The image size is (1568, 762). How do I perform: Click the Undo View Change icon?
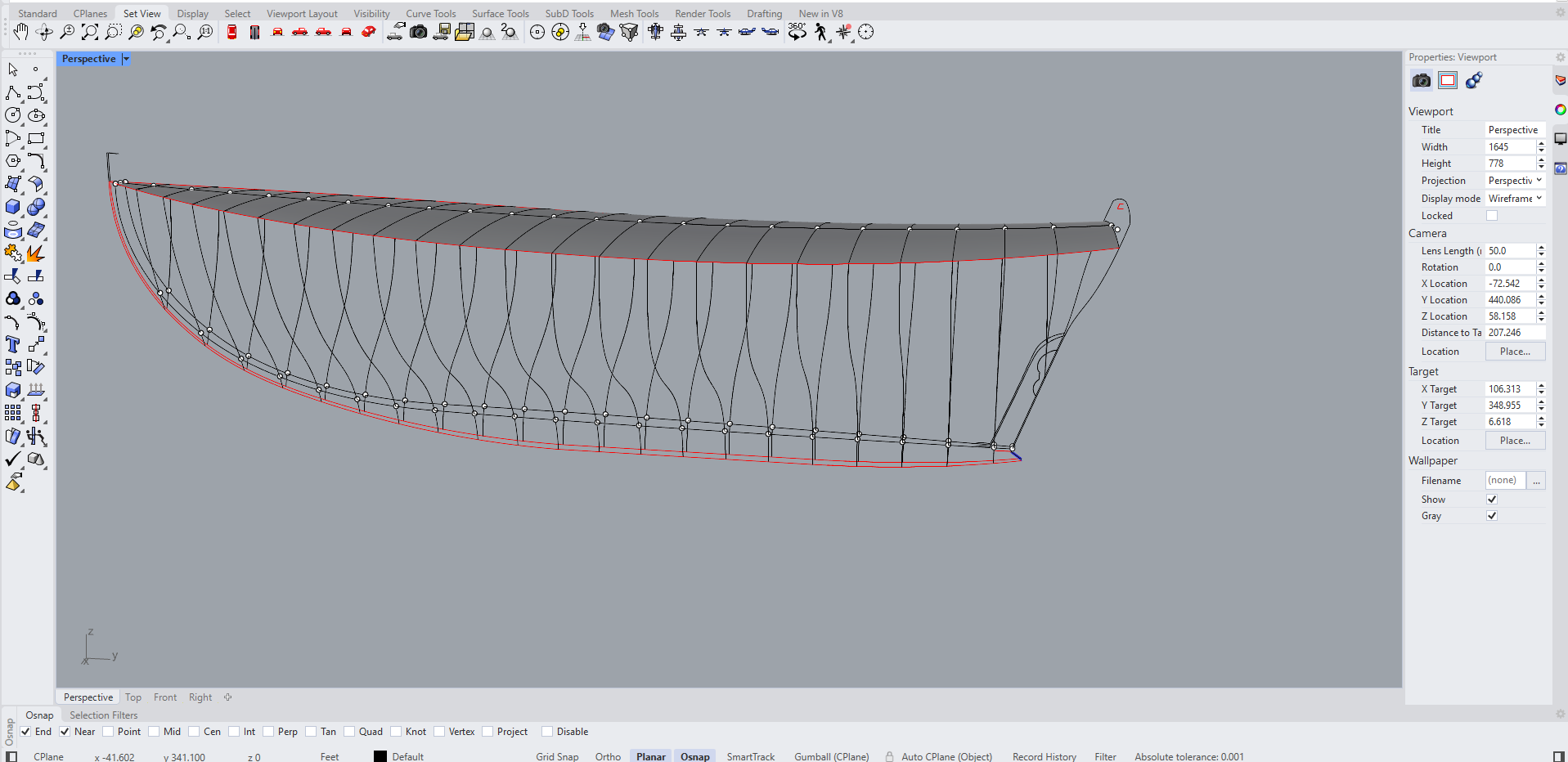tap(159, 32)
